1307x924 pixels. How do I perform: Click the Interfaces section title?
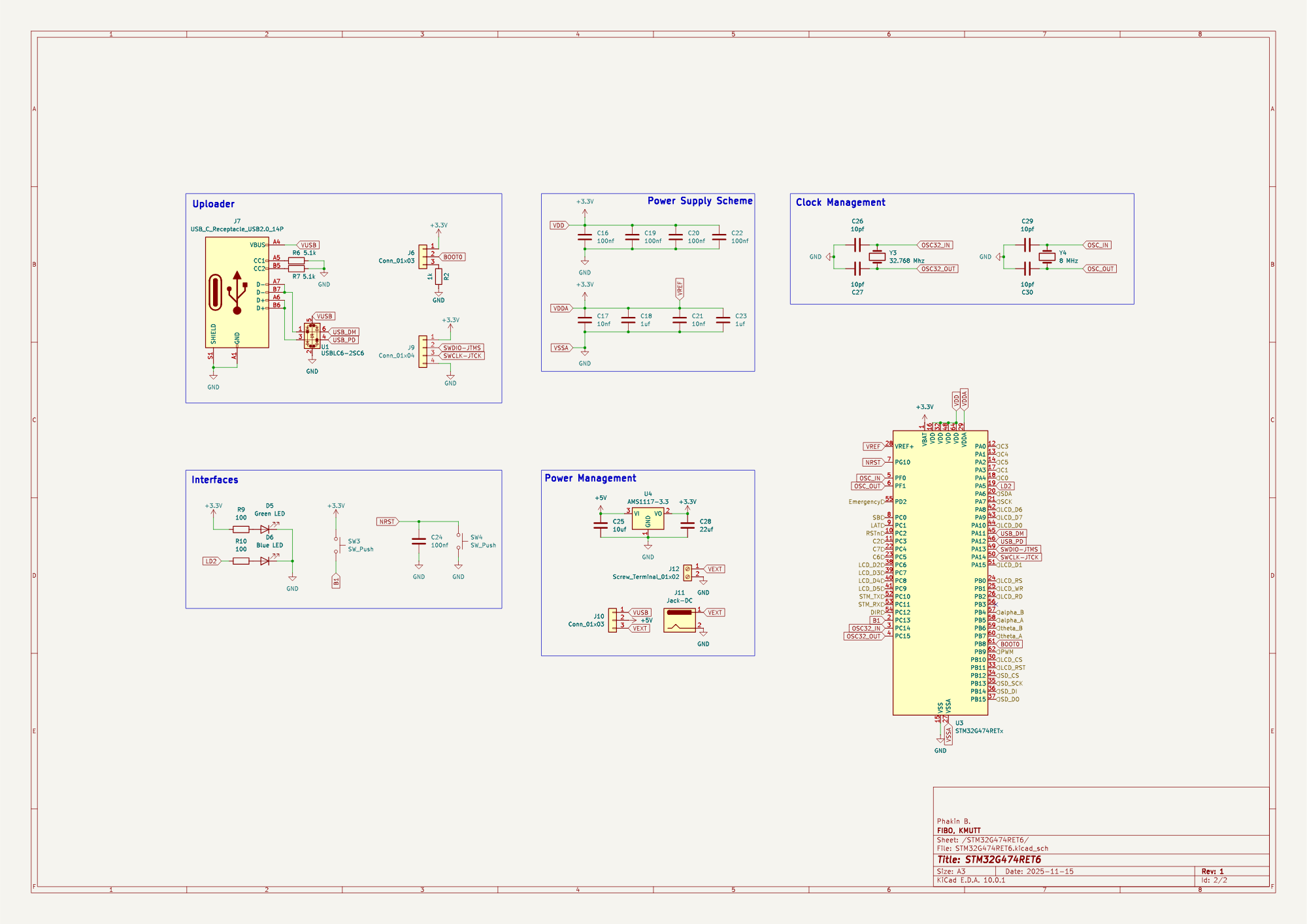214,480
